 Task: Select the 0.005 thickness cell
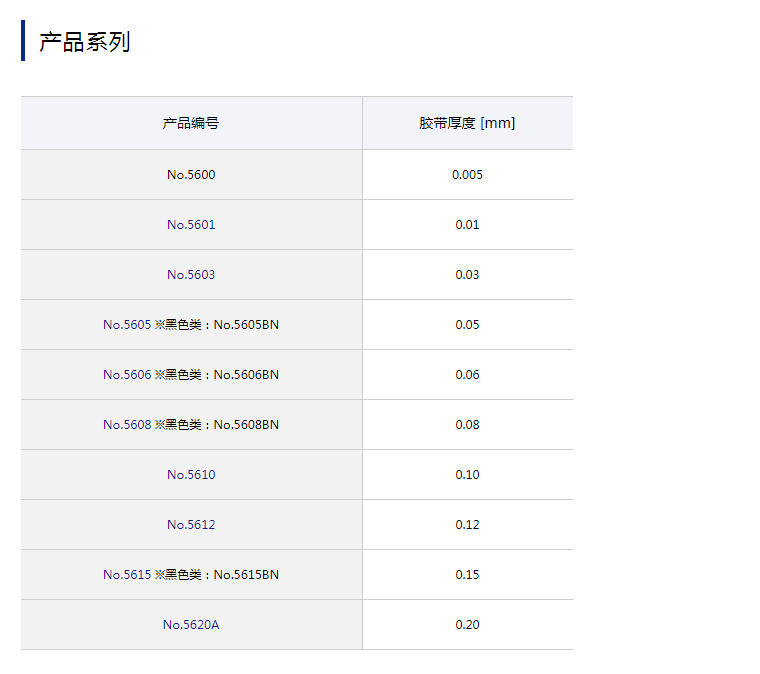pos(467,175)
